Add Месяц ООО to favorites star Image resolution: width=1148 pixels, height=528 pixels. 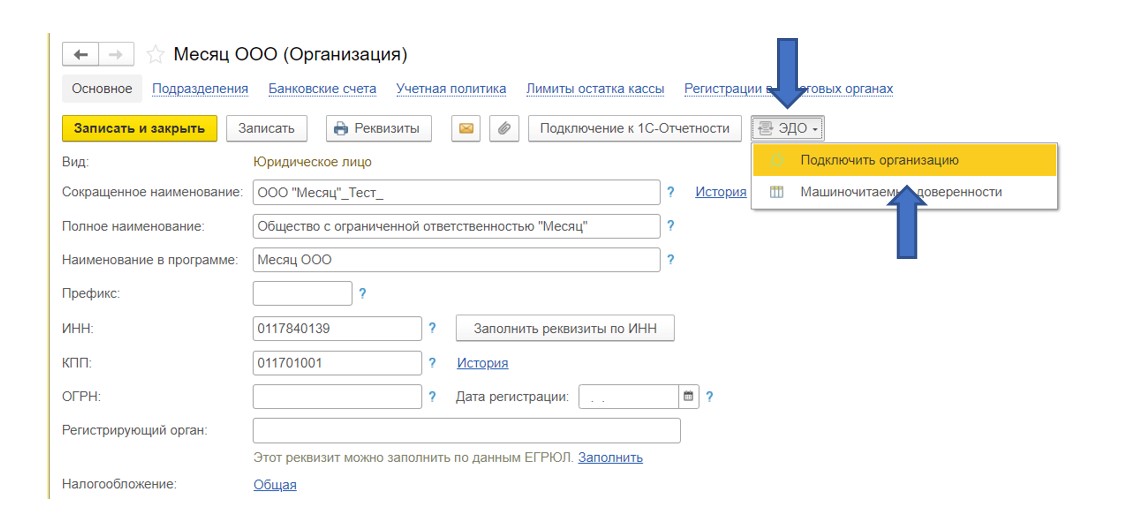[155, 54]
